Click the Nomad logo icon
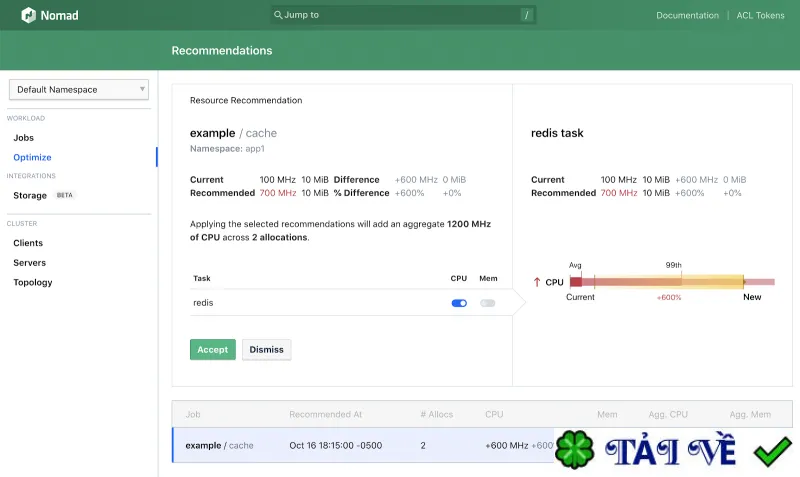 [28, 15]
